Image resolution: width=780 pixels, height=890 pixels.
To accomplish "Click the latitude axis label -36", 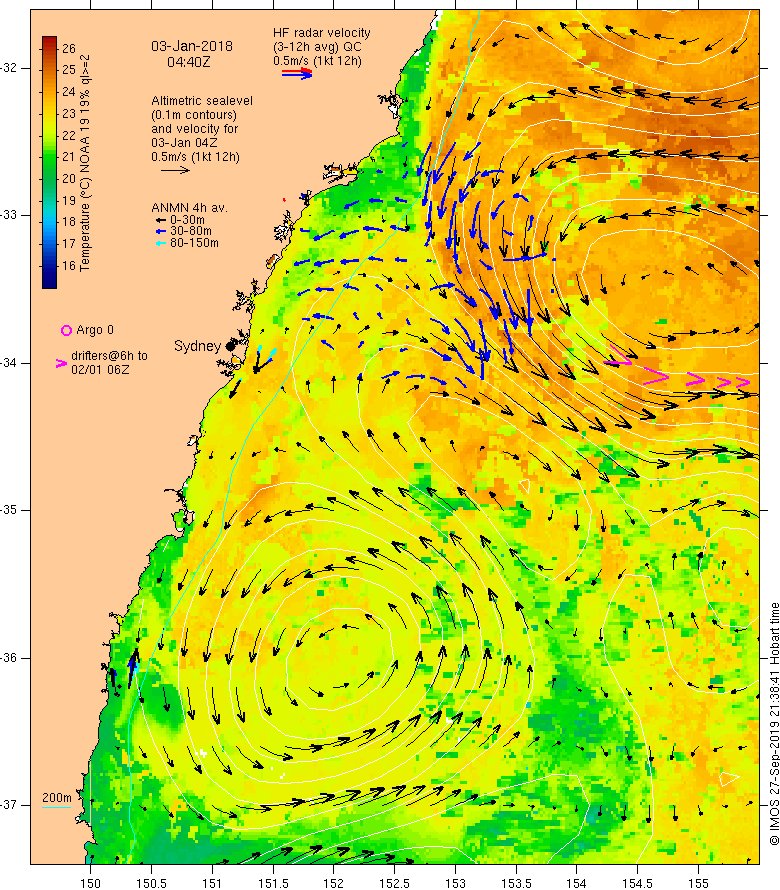I will point(9,658).
